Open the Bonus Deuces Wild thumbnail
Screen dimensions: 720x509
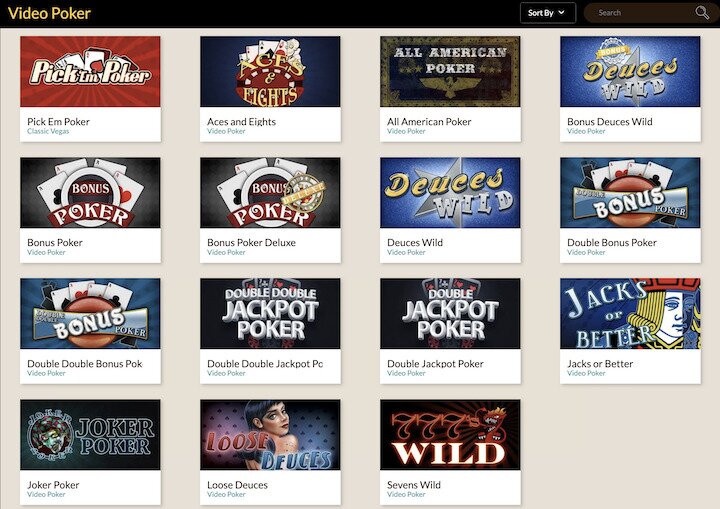tap(630, 72)
